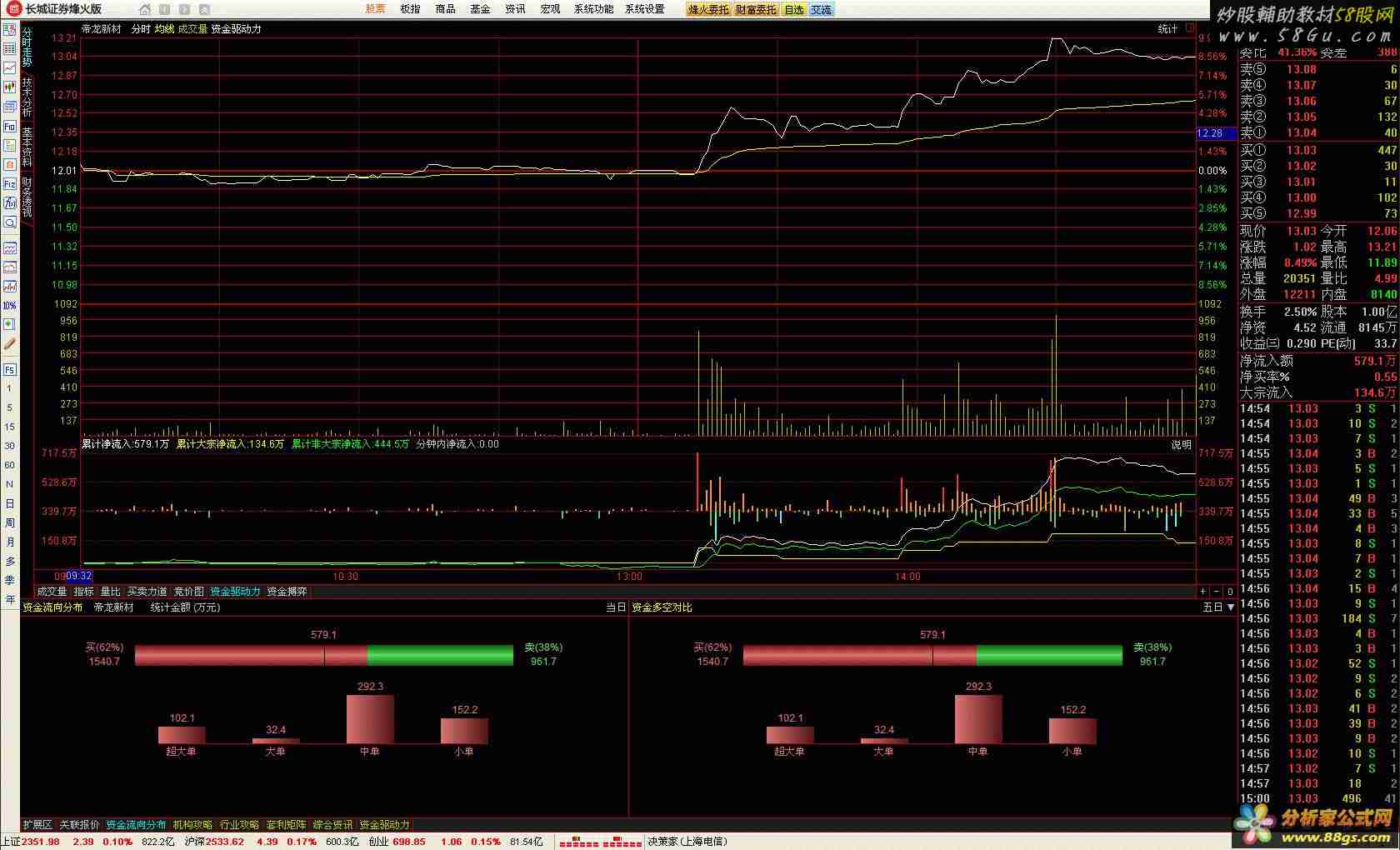Viewport: 1400px width, 850px height.
Task: Select the 5-minute period button
Action: pyautogui.click(x=10, y=407)
